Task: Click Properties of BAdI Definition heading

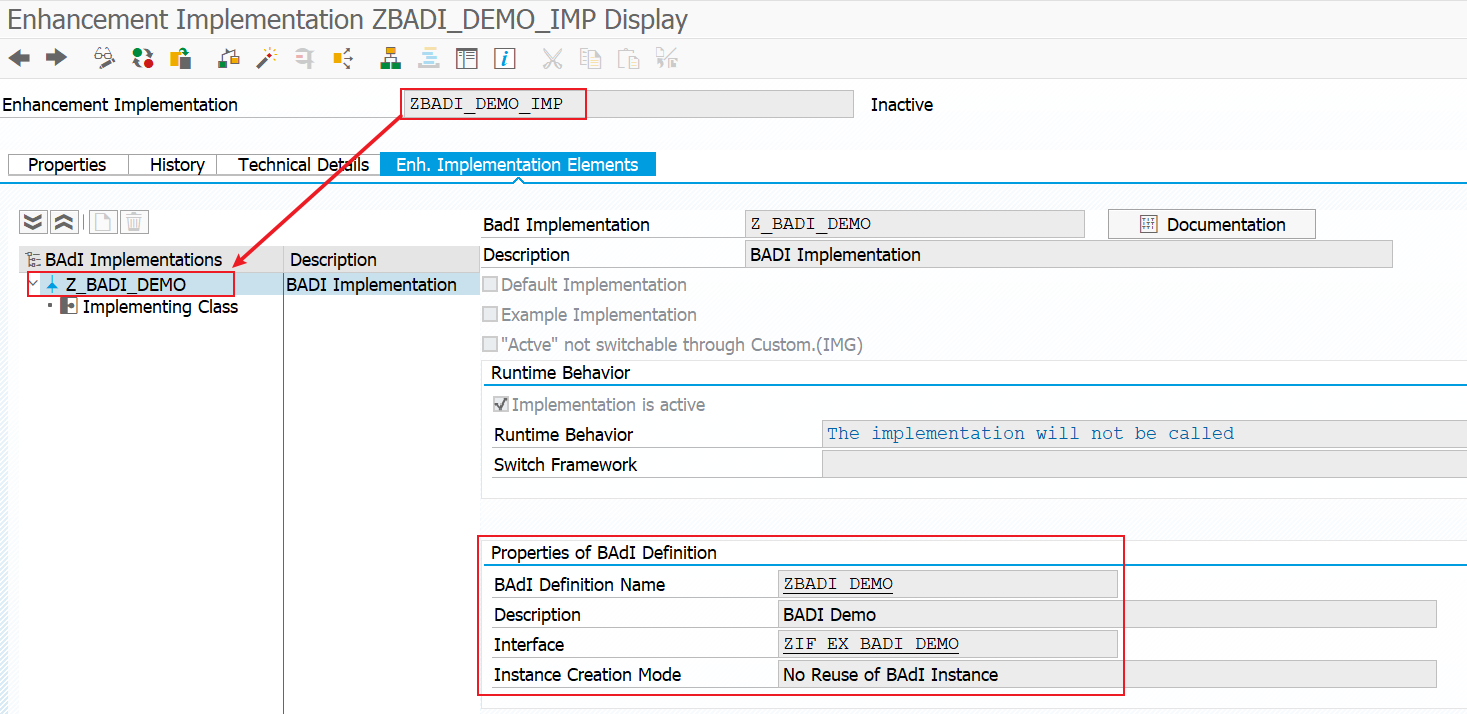Action: (x=604, y=553)
